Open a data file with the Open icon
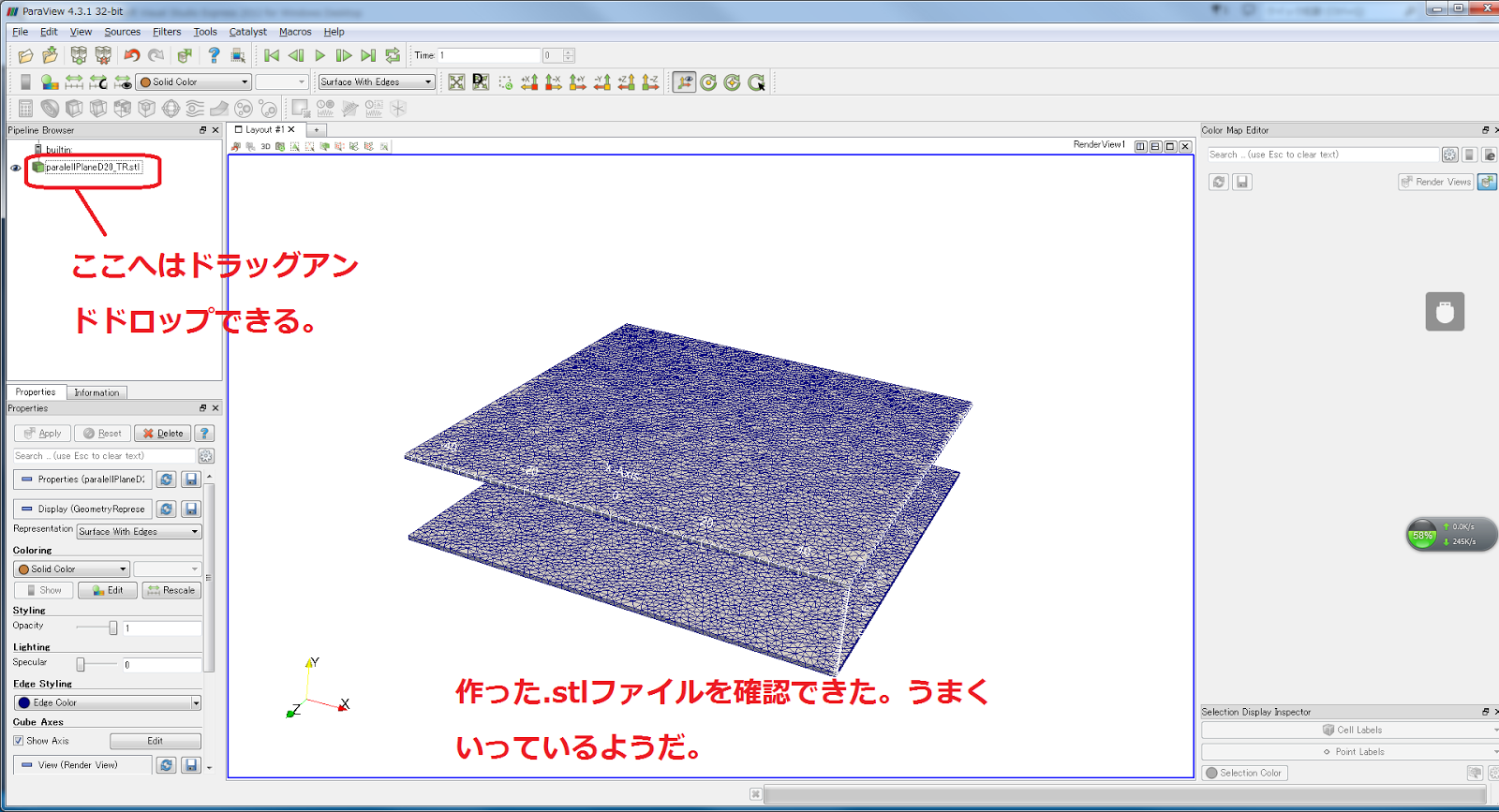 pos(25,56)
